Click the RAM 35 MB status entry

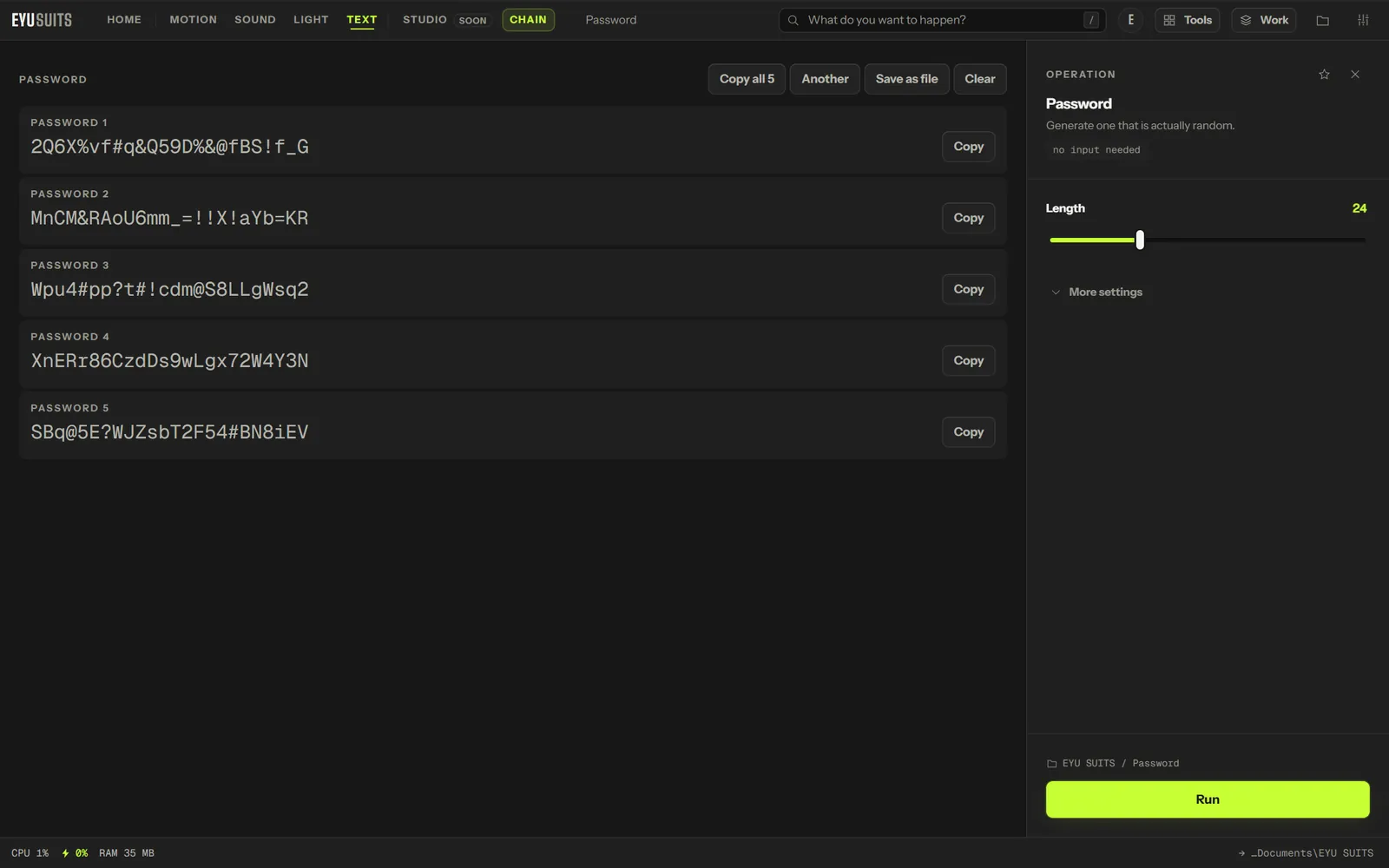point(127,853)
